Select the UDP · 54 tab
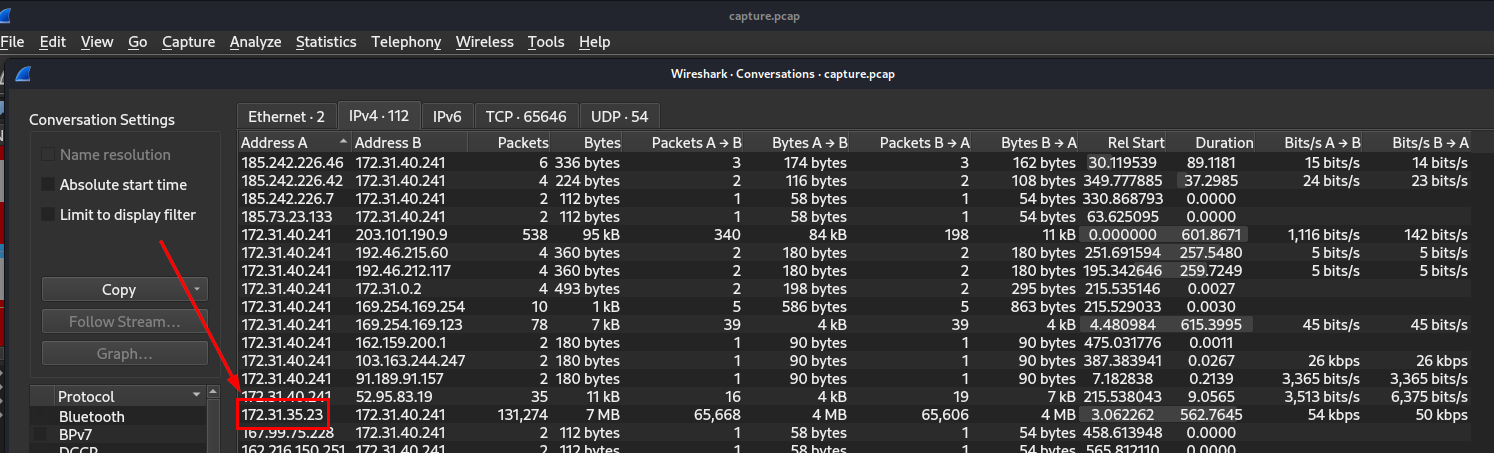1494x453 pixels. click(x=619, y=116)
